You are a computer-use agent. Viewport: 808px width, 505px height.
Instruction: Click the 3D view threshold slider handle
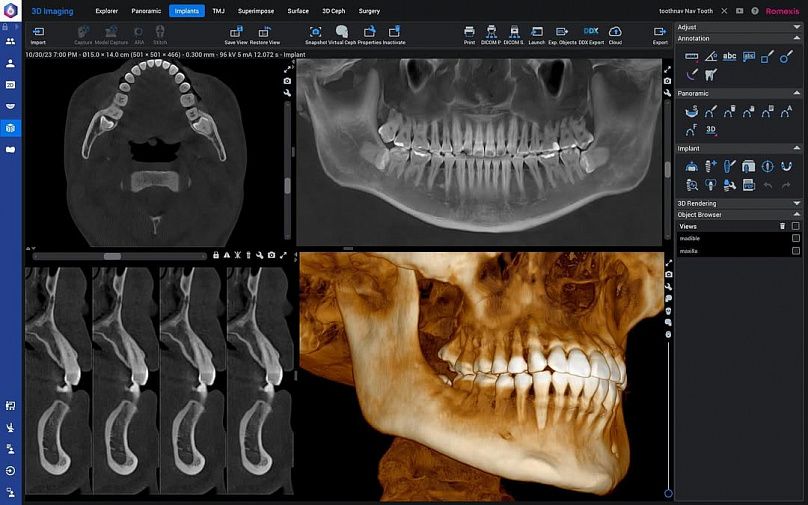(x=668, y=494)
